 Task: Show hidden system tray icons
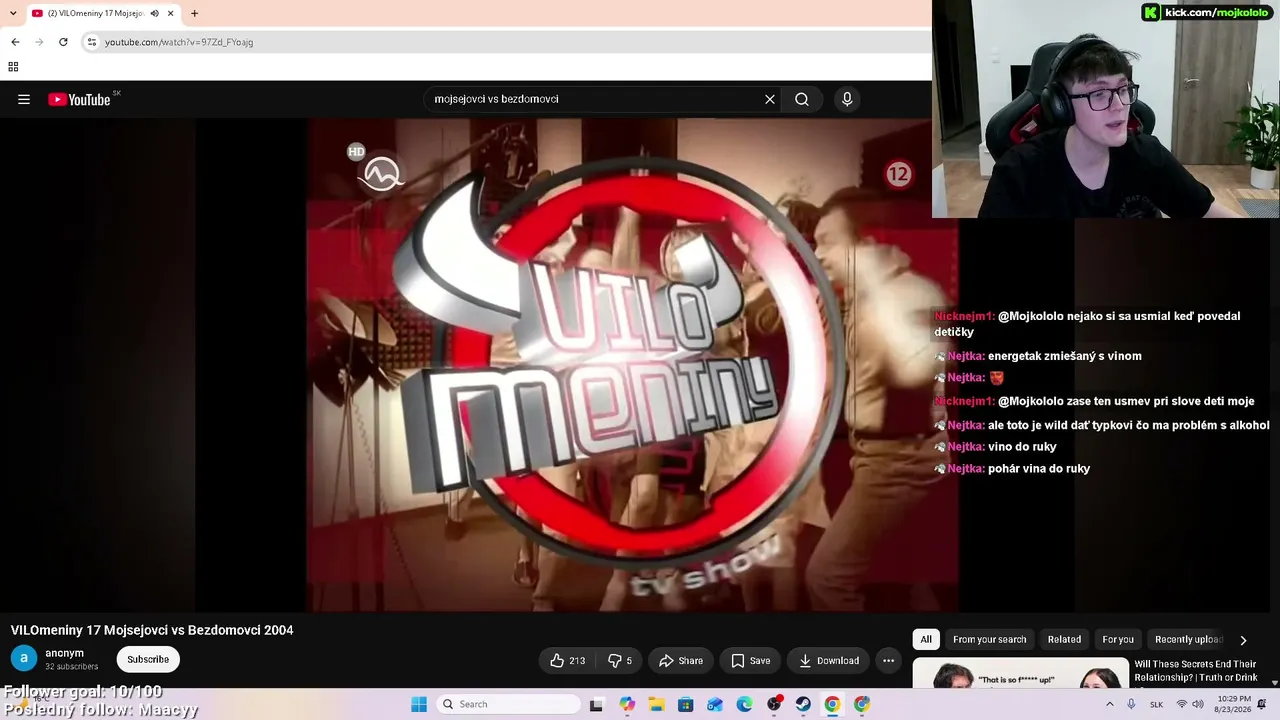(1109, 704)
